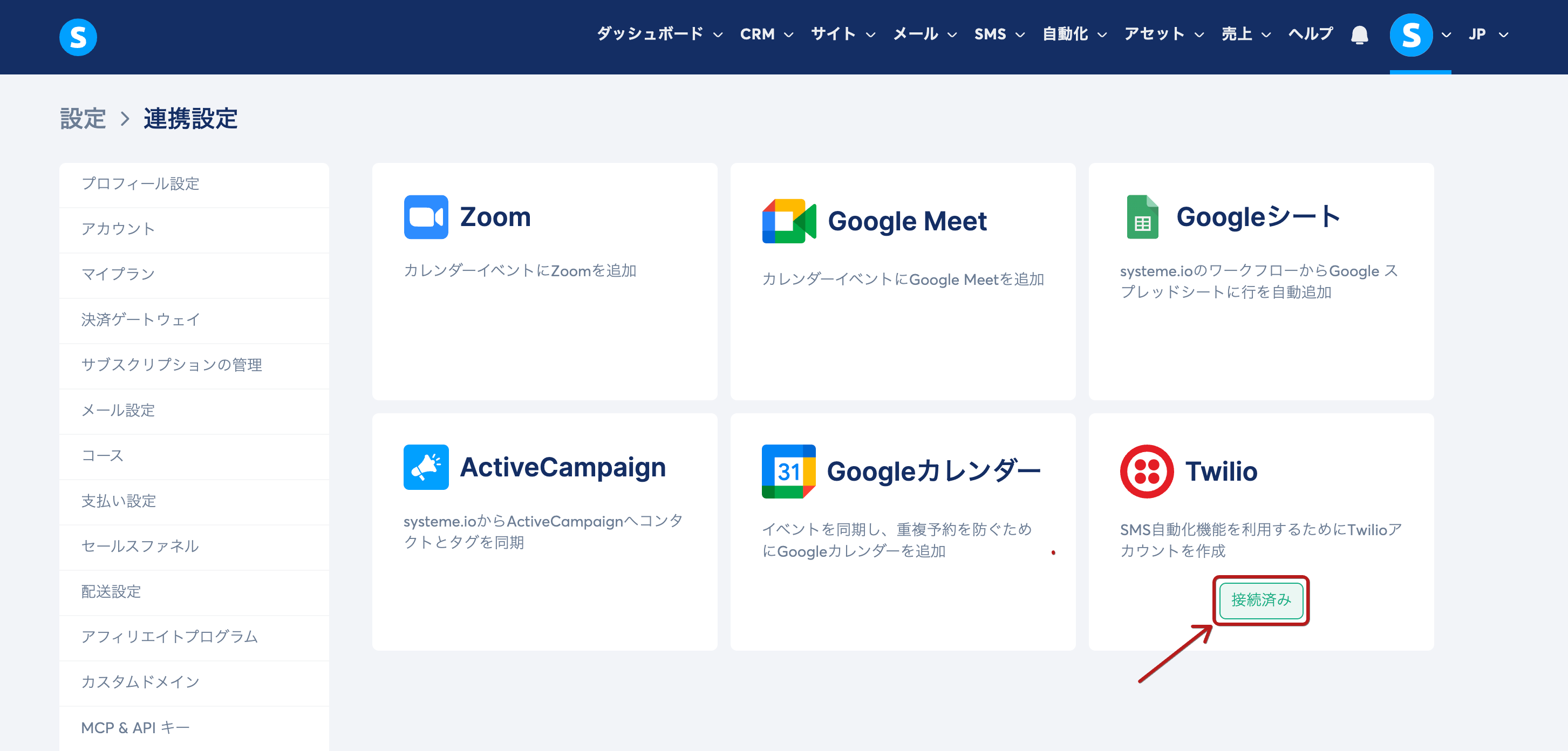Image resolution: width=1568 pixels, height=751 pixels.
Task: Open the サイト menu
Action: 833,33
